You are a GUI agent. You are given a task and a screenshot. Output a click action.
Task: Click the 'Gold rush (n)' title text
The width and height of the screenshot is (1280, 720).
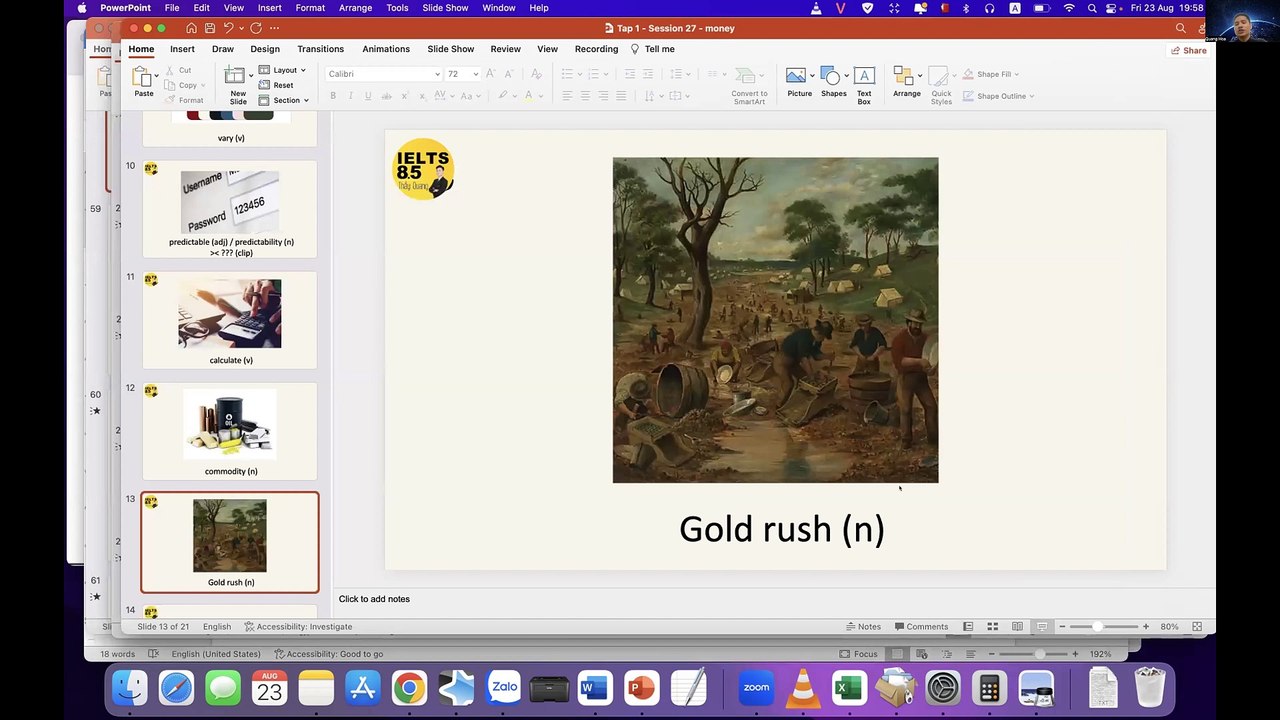coord(782,529)
